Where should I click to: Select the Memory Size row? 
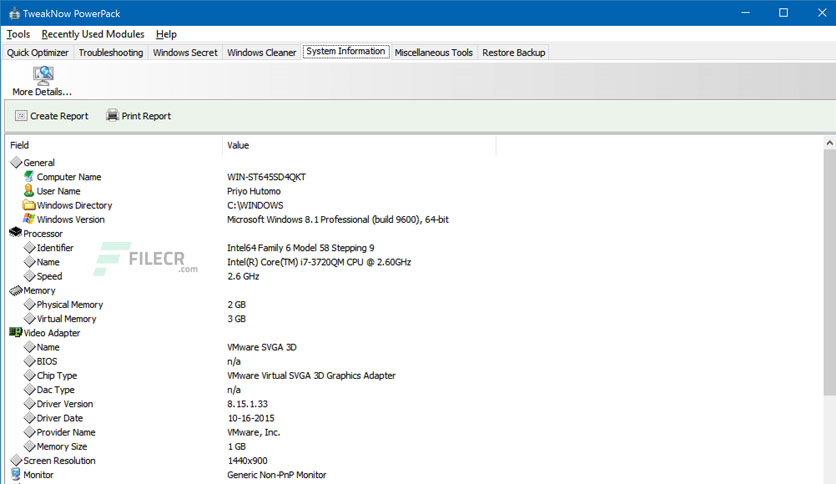click(x=61, y=447)
